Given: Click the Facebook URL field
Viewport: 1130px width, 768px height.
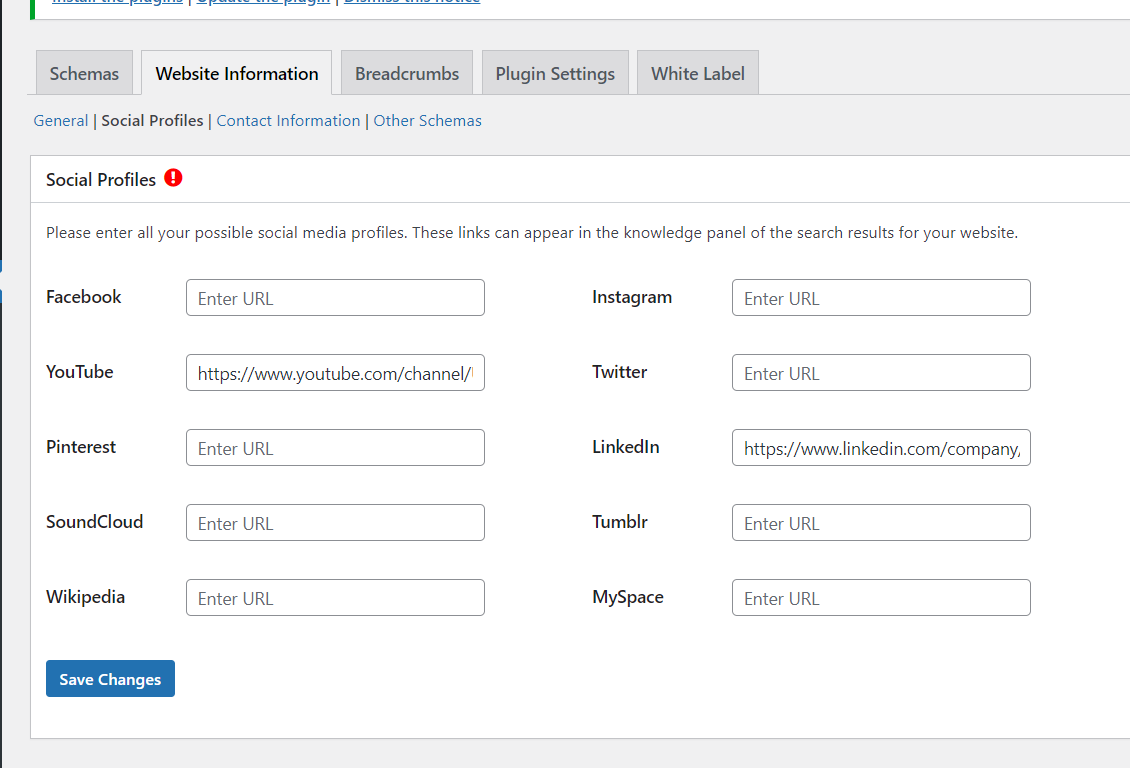Looking at the screenshot, I should pos(335,298).
